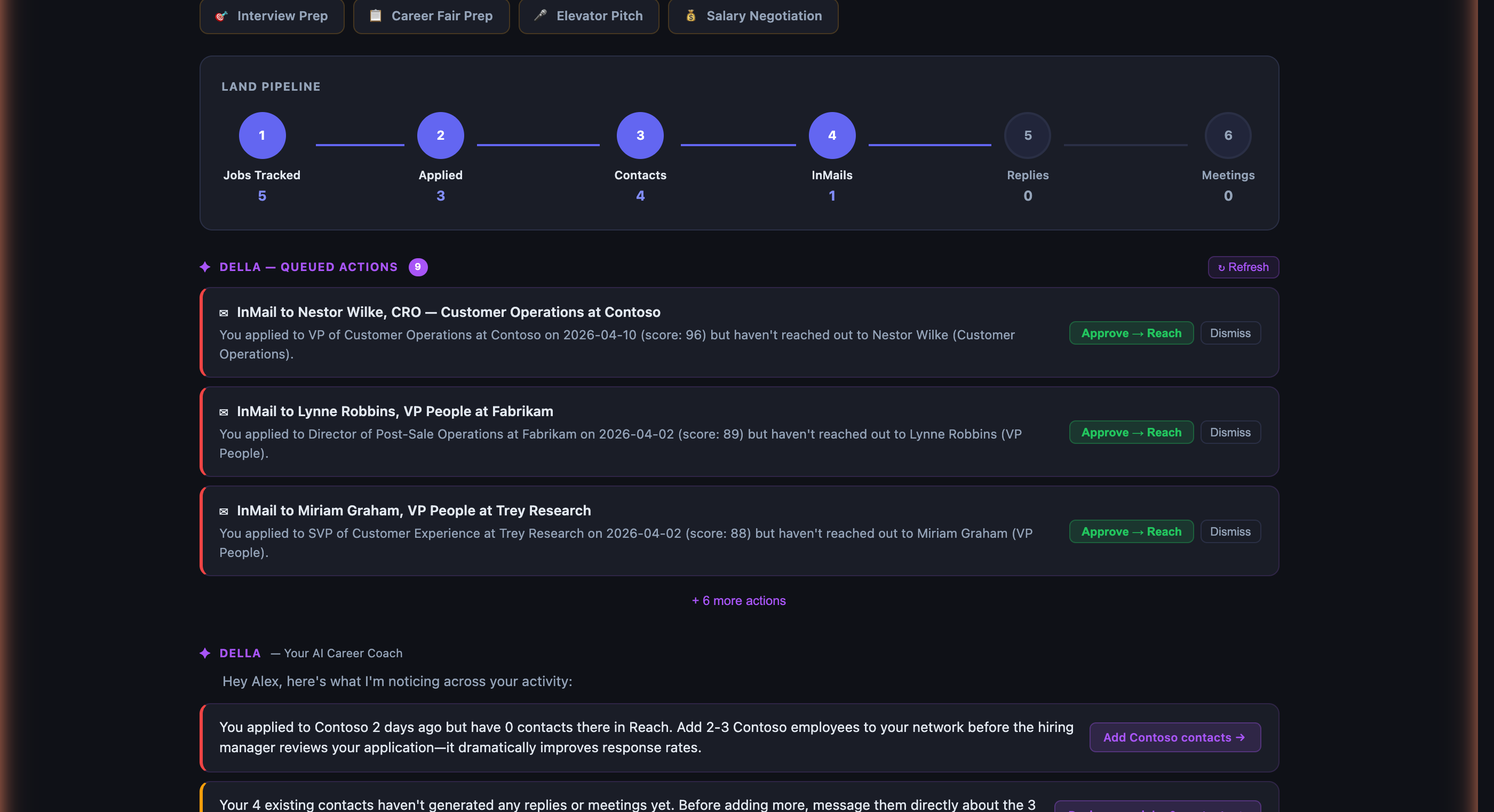The image size is (1494, 812).
Task: Open the Interview Prep tab
Action: [272, 15]
